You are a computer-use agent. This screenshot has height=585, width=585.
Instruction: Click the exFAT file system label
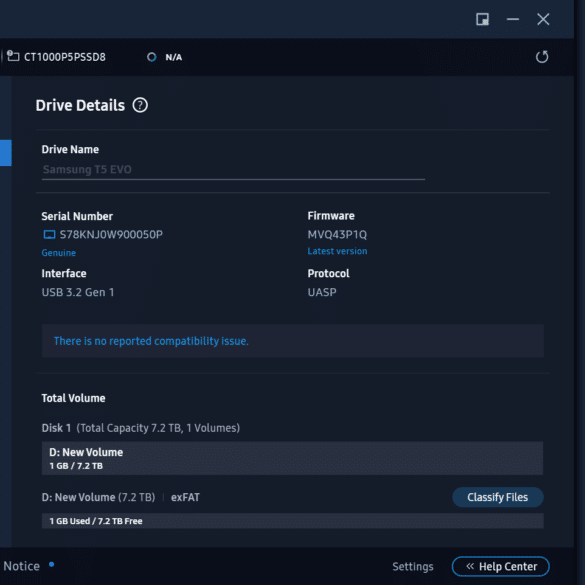(x=185, y=497)
